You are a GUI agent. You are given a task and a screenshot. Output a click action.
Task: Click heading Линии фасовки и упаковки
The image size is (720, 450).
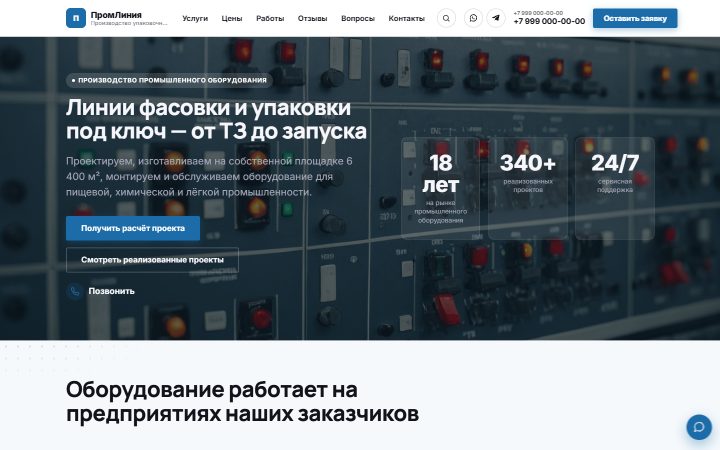point(216,119)
